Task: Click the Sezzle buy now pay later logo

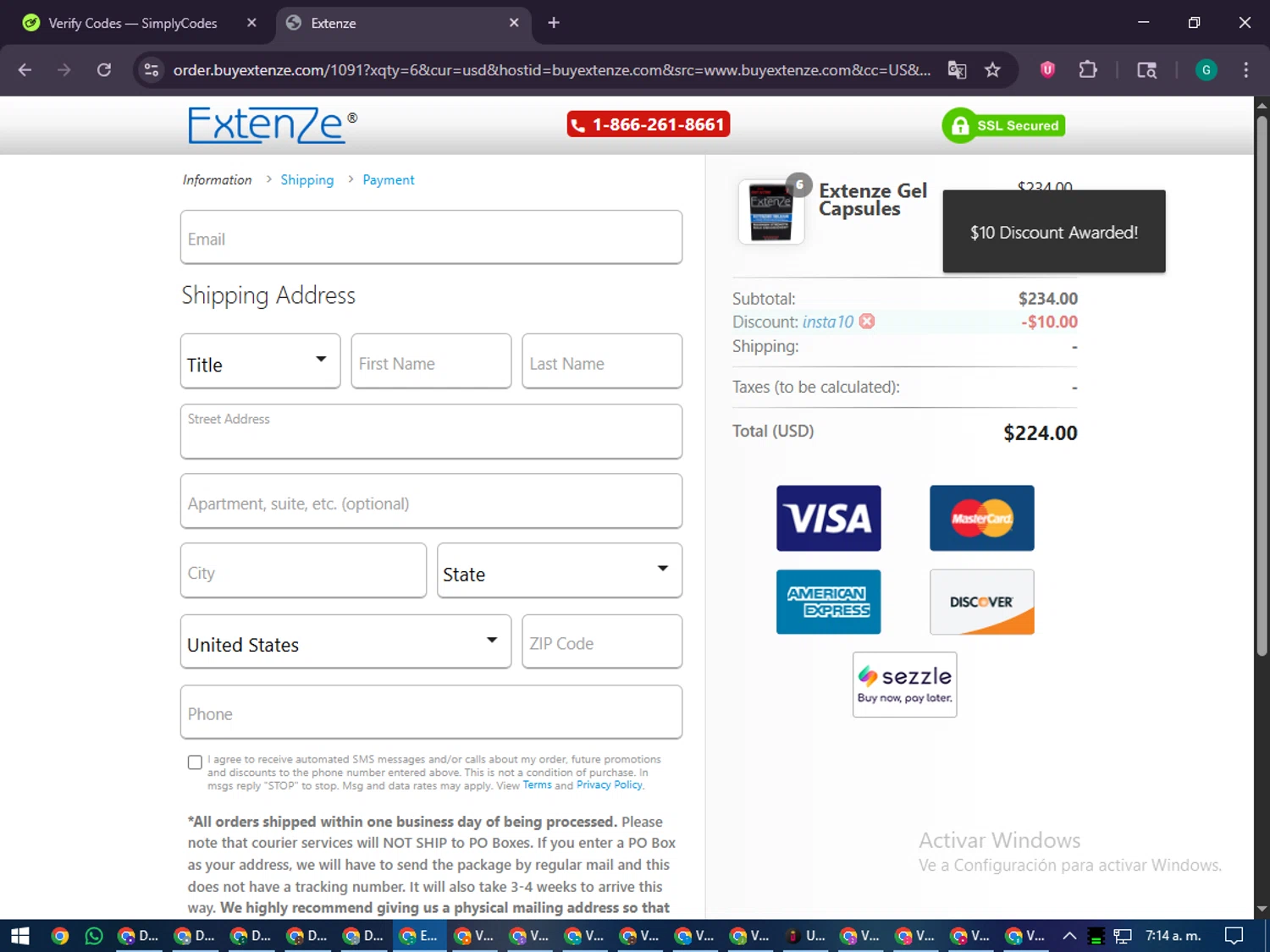Action: point(904,685)
